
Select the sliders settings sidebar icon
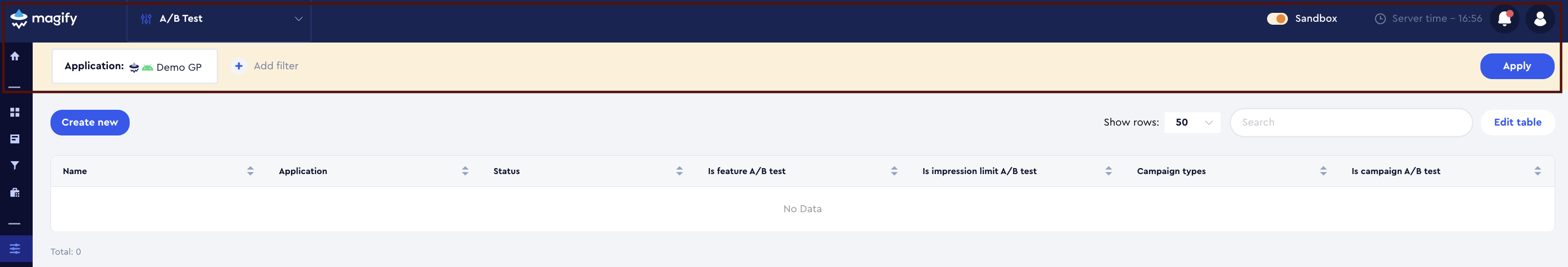[x=15, y=249]
